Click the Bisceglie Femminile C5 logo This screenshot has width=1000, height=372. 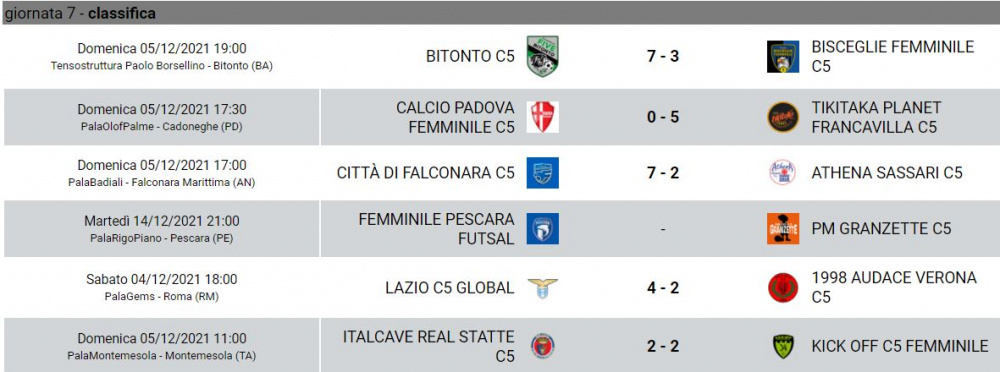pyautogui.click(x=783, y=57)
